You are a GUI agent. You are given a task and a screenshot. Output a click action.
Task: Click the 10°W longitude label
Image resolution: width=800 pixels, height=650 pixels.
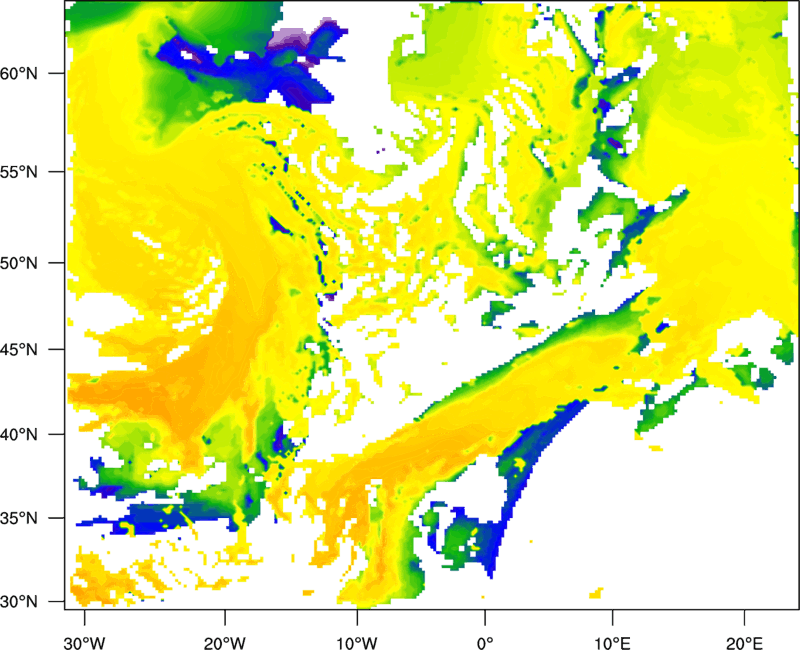(357, 643)
